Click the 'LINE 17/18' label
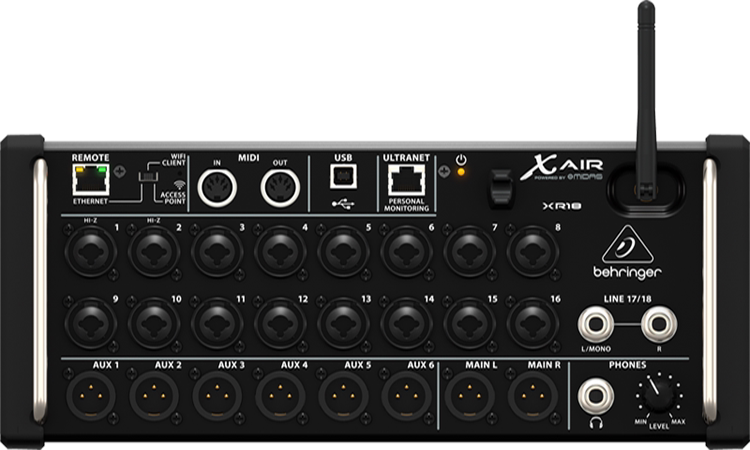This screenshot has width=750, height=450. [x=628, y=299]
